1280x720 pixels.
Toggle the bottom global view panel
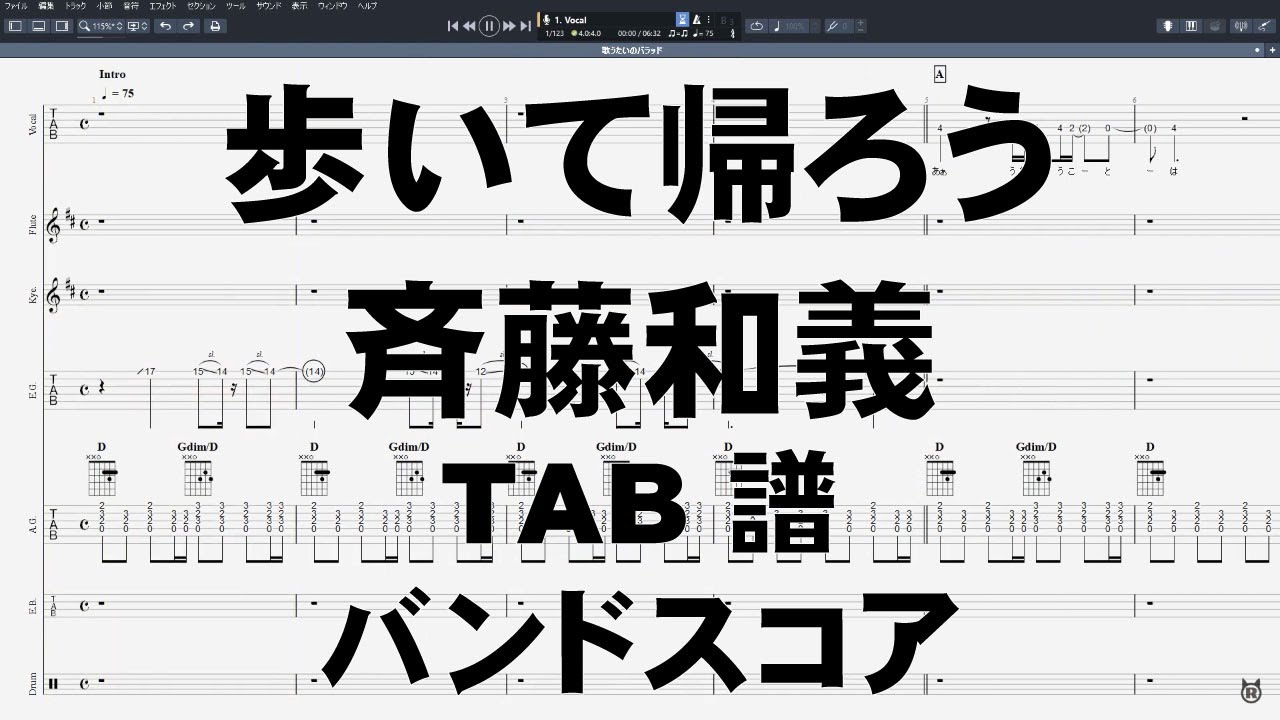(39, 26)
